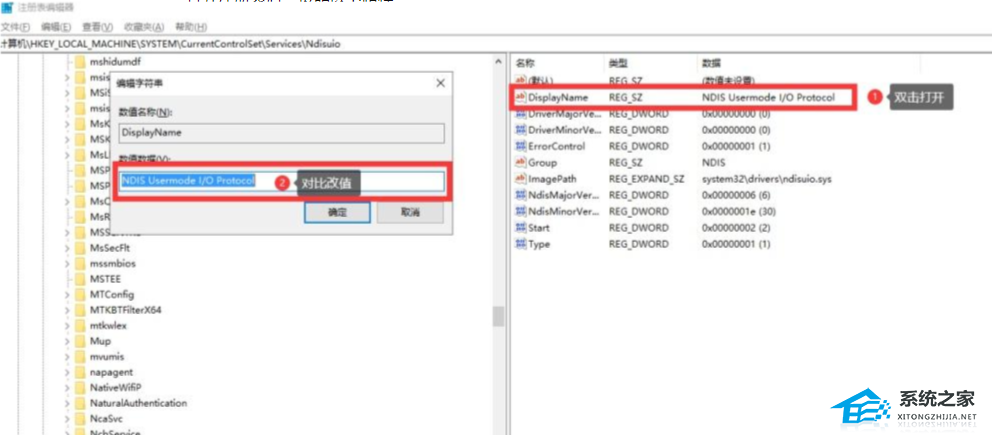Expand the MTConfig tree node

point(67,295)
